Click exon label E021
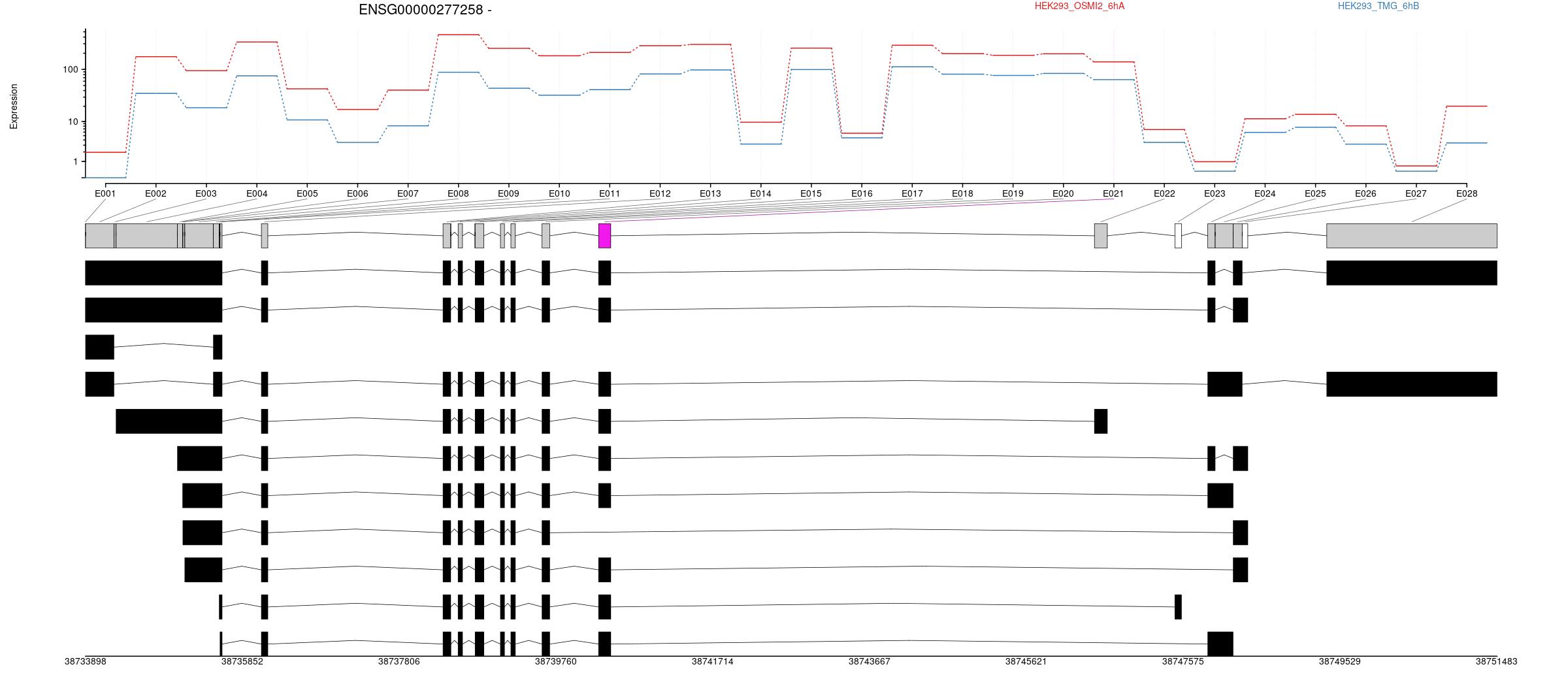Viewport: 1568px width, 673px height. click(x=1113, y=193)
